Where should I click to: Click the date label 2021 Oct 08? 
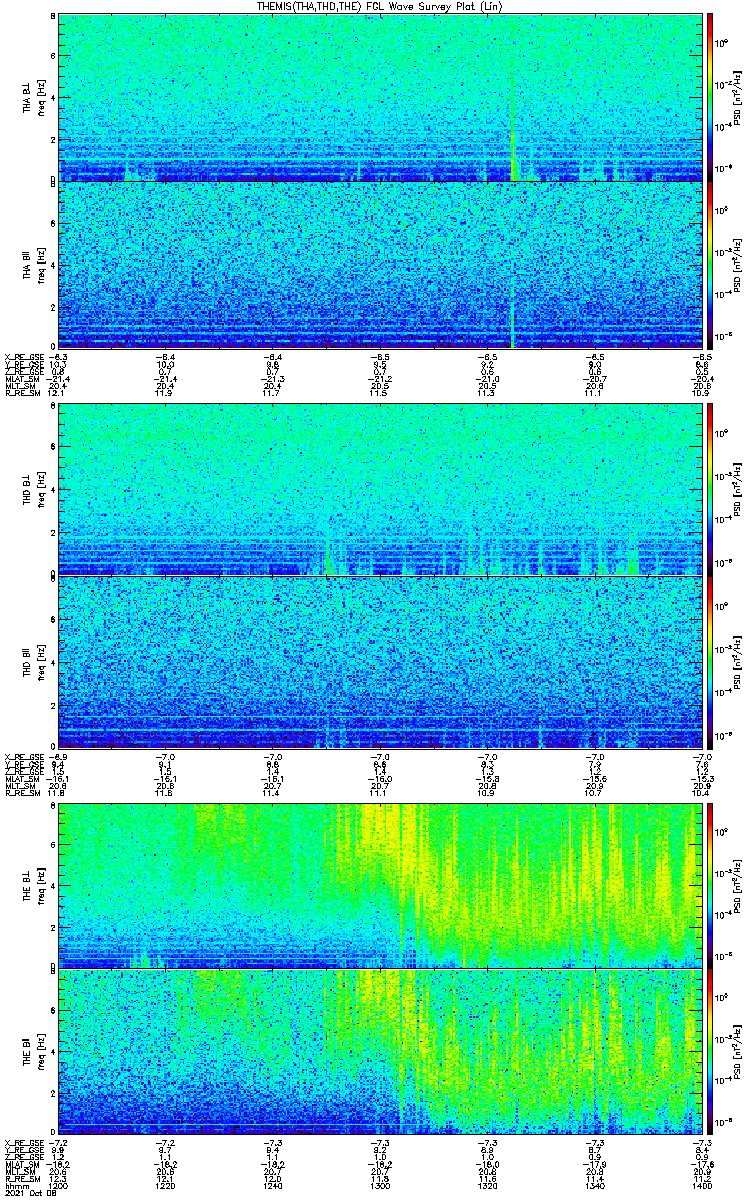point(29,1192)
